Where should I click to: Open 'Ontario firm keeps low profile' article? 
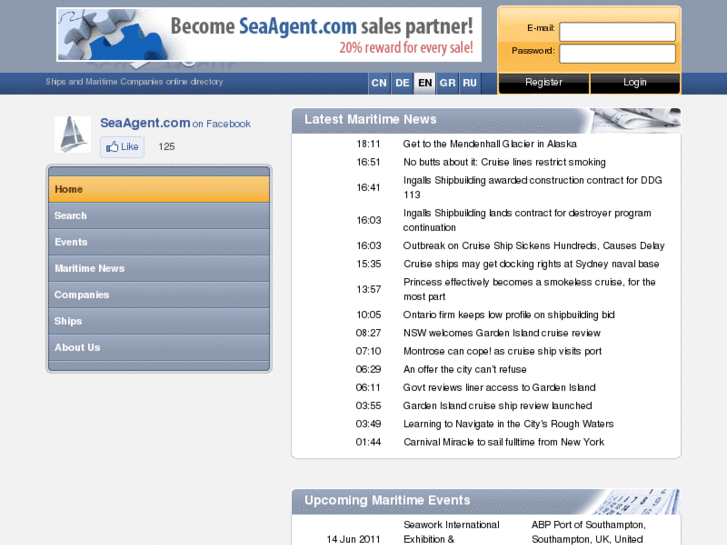[x=509, y=315]
